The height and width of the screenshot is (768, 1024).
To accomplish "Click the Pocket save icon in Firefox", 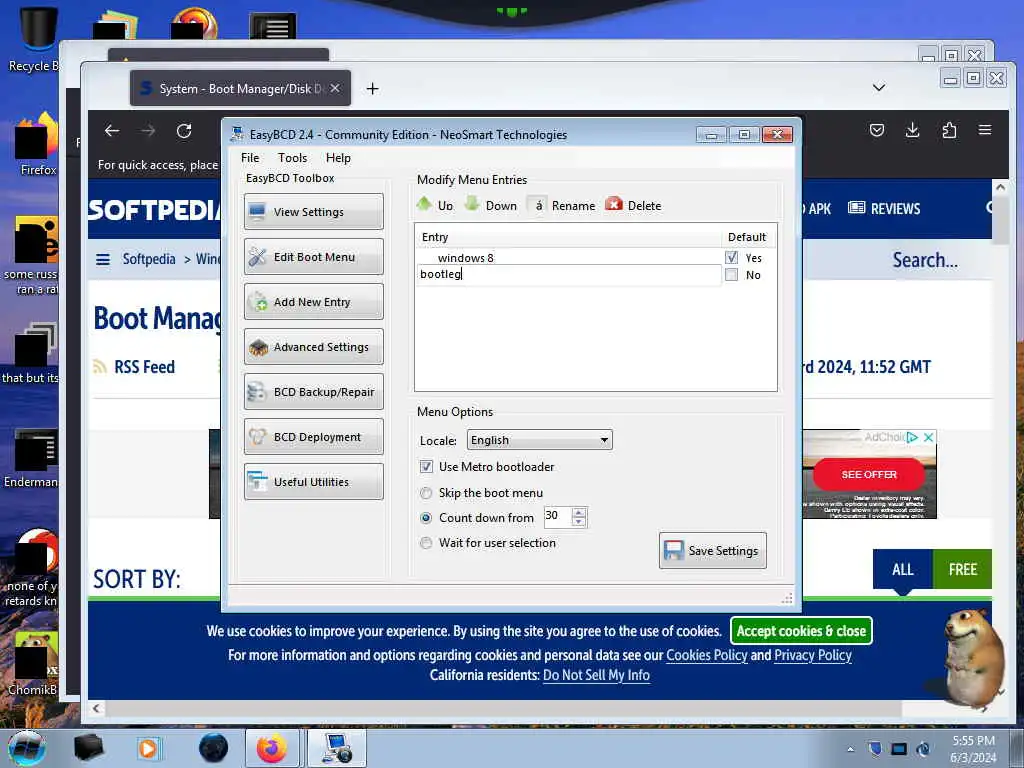I will 877,130.
